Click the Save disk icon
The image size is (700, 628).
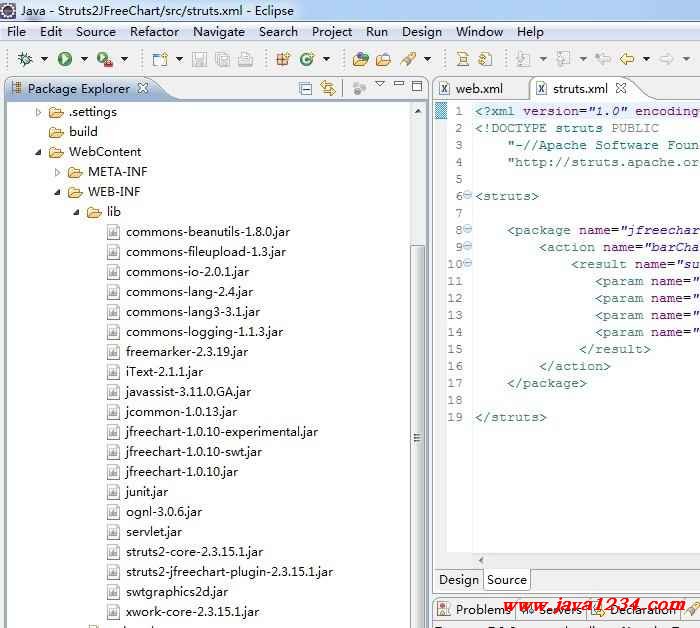pyautogui.click(x=199, y=59)
